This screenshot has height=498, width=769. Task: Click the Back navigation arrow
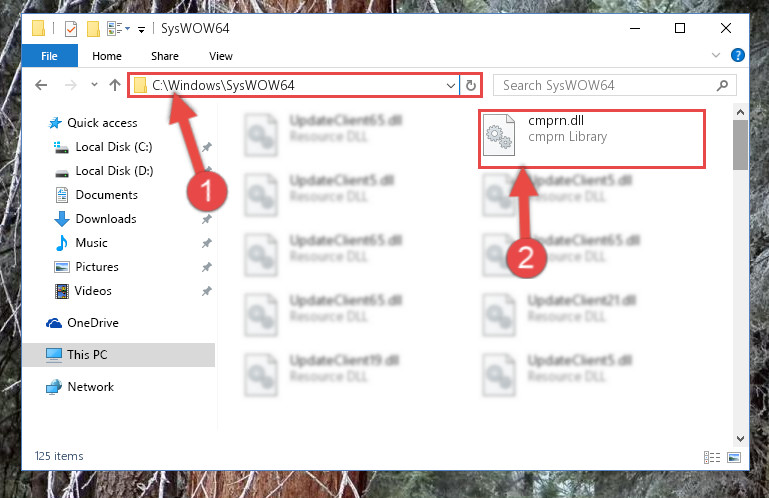[x=41, y=85]
